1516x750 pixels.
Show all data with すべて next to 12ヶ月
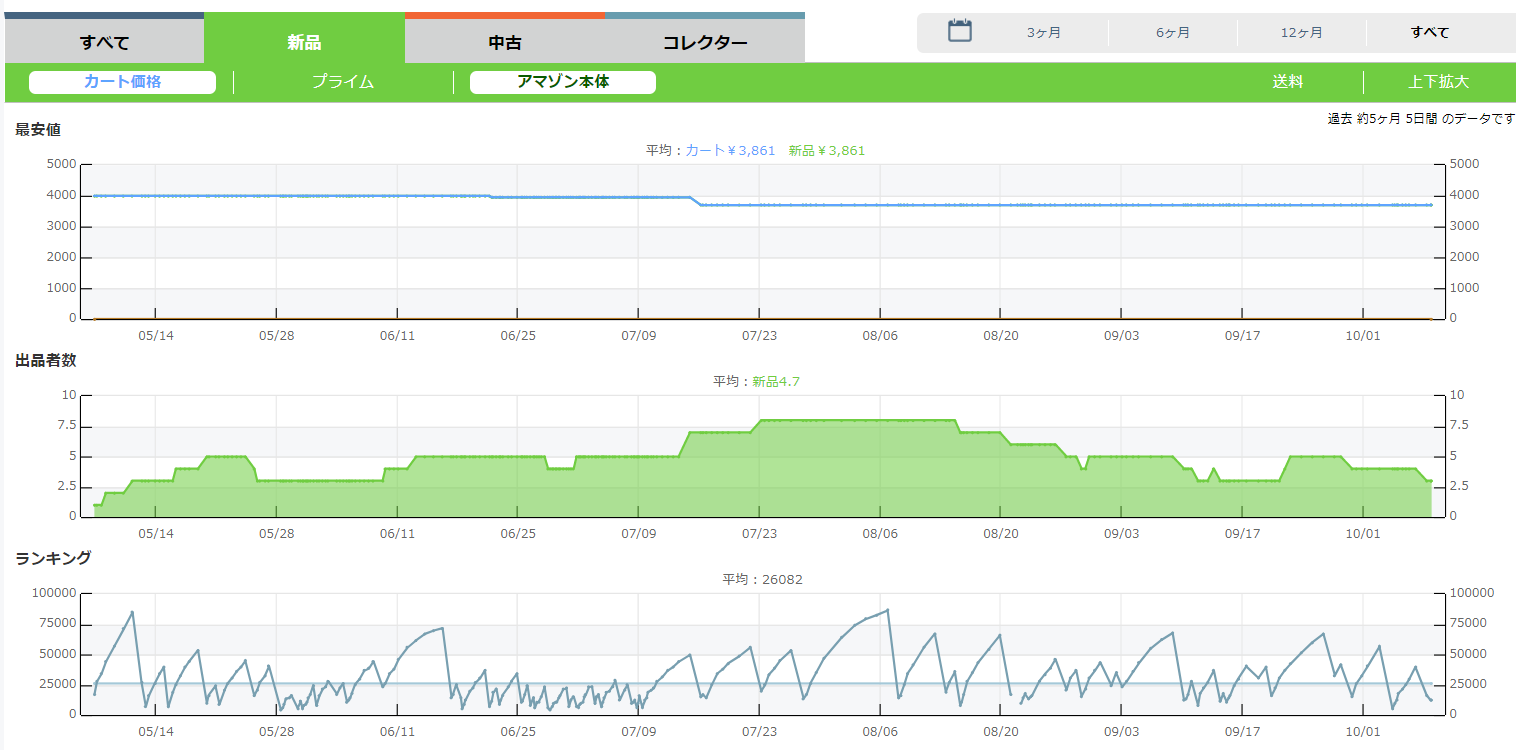click(1429, 32)
